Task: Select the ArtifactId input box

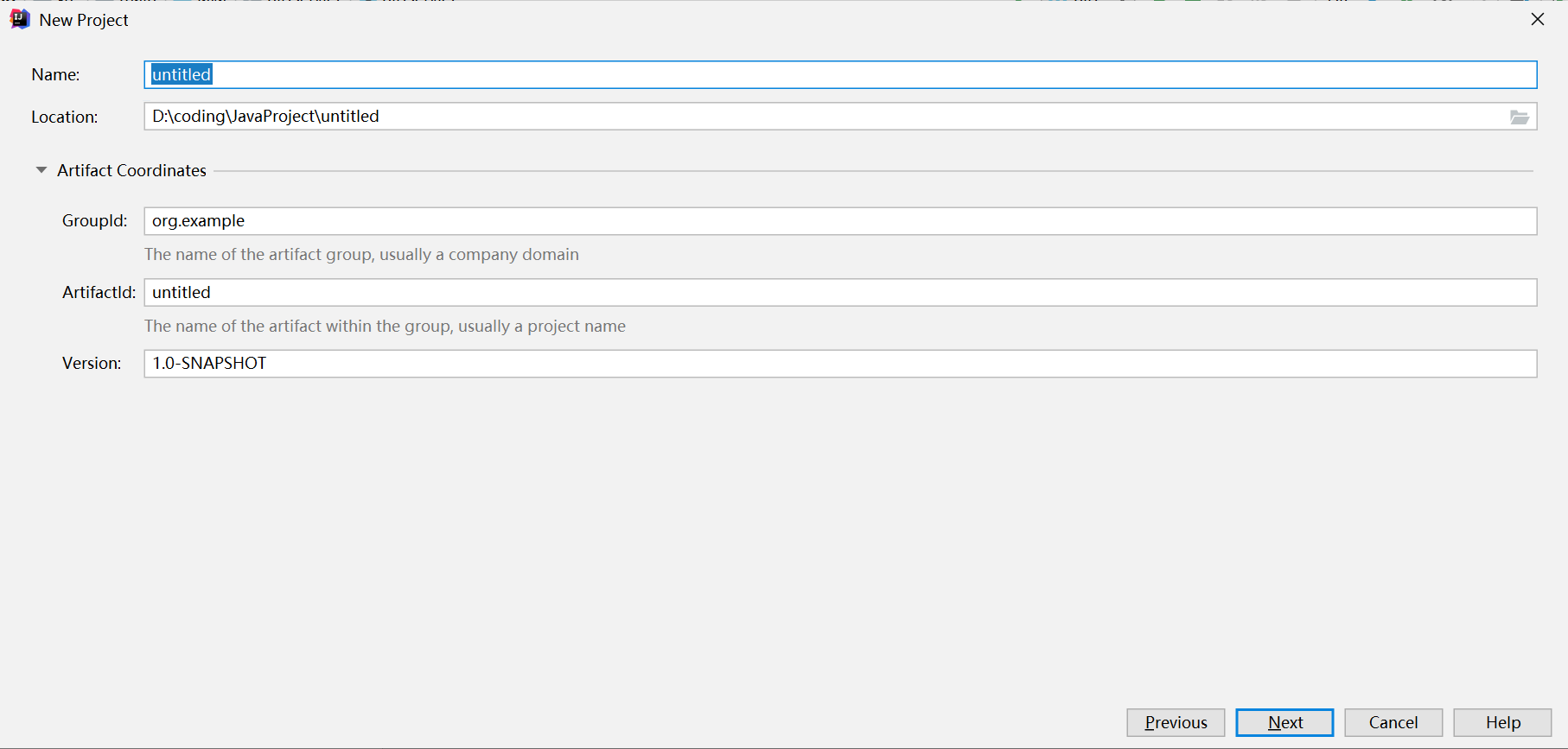Action: click(838, 292)
